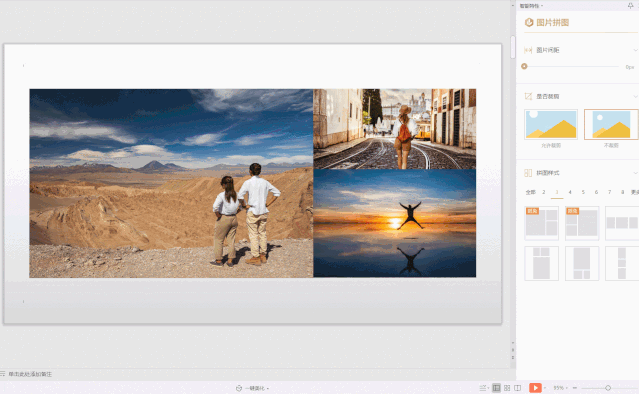Switch to normal view in status bar
Image resolution: width=639 pixels, height=394 pixels.
pos(496,388)
